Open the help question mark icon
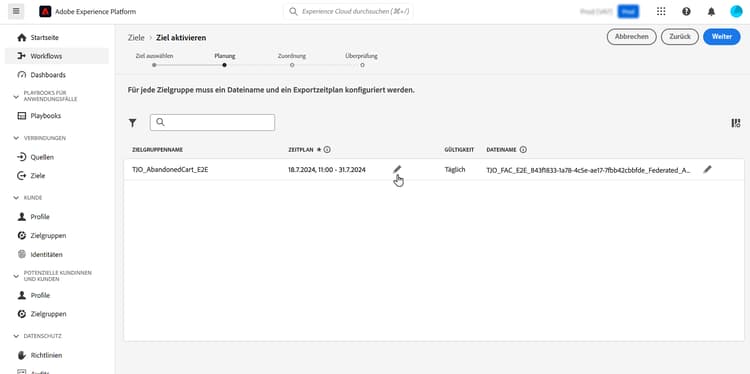The height and width of the screenshot is (374, 750). [x=686, y=11]
